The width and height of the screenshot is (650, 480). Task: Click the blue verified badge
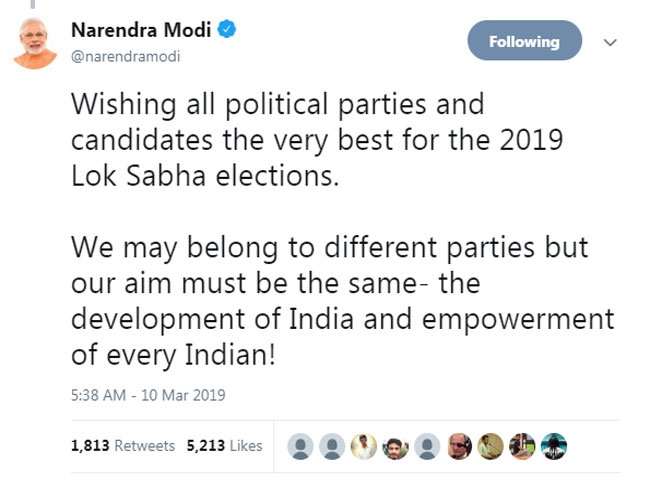pyautogui.click(x=229, y=30)
